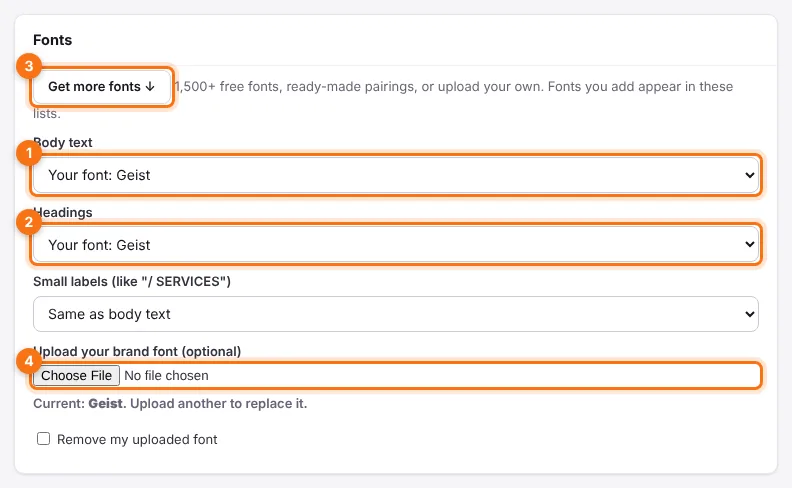Click the Fonts section heading
Image resolution: width=792 pixels, height=488 pixels.
53,40
